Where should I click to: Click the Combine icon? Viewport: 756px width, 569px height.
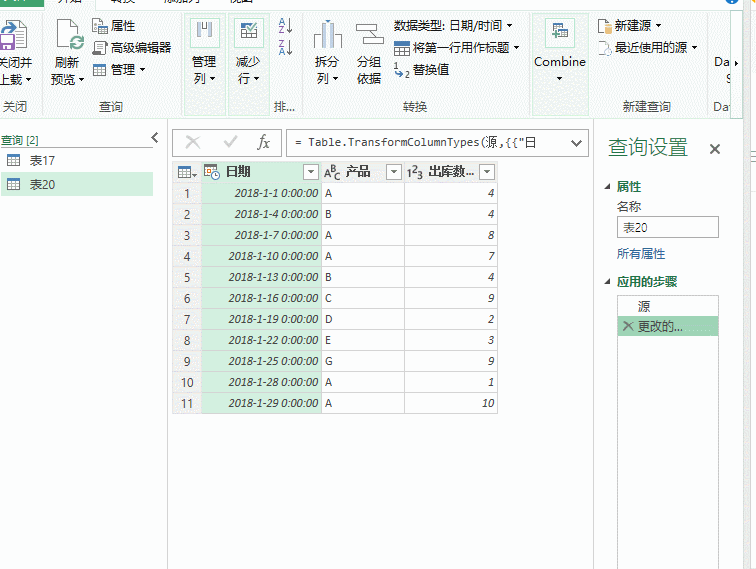point(560,32)
